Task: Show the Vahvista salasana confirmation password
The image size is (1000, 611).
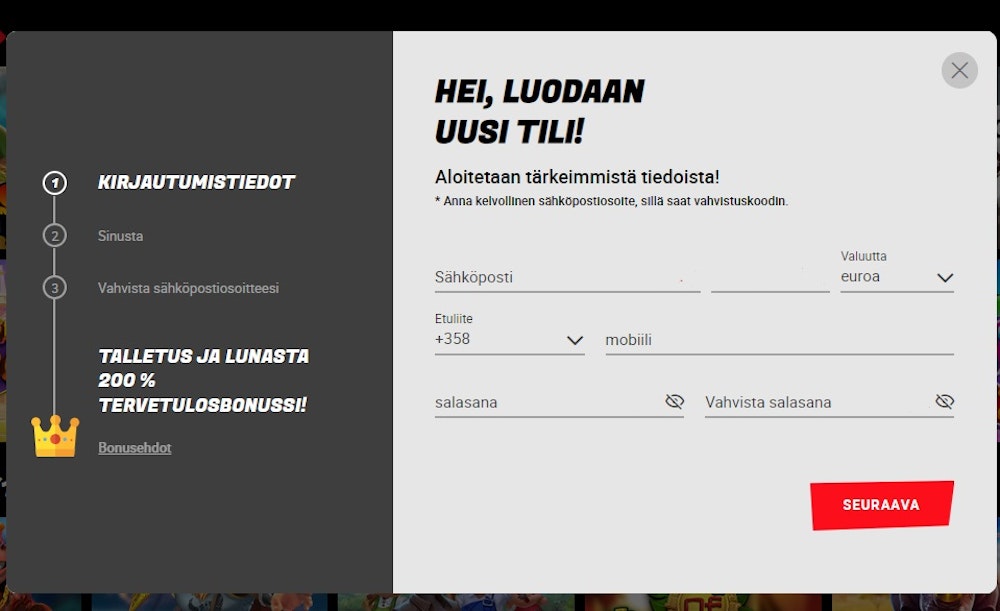Action: [x=944, y=402]
